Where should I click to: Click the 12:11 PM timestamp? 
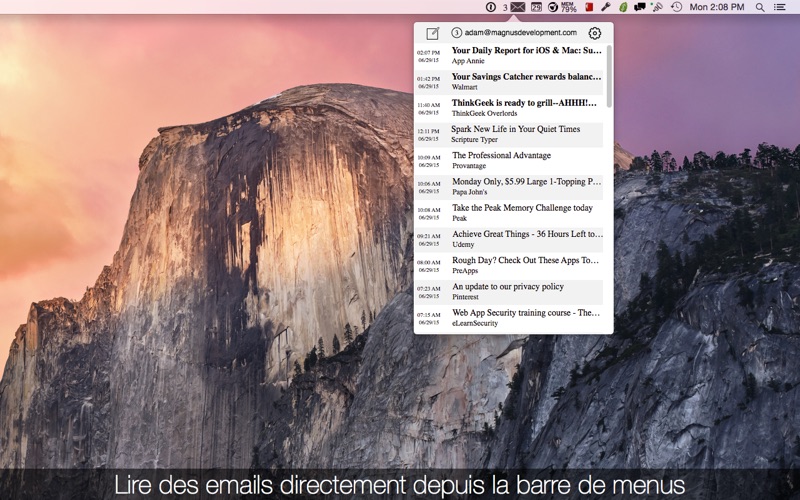point(429,131)
